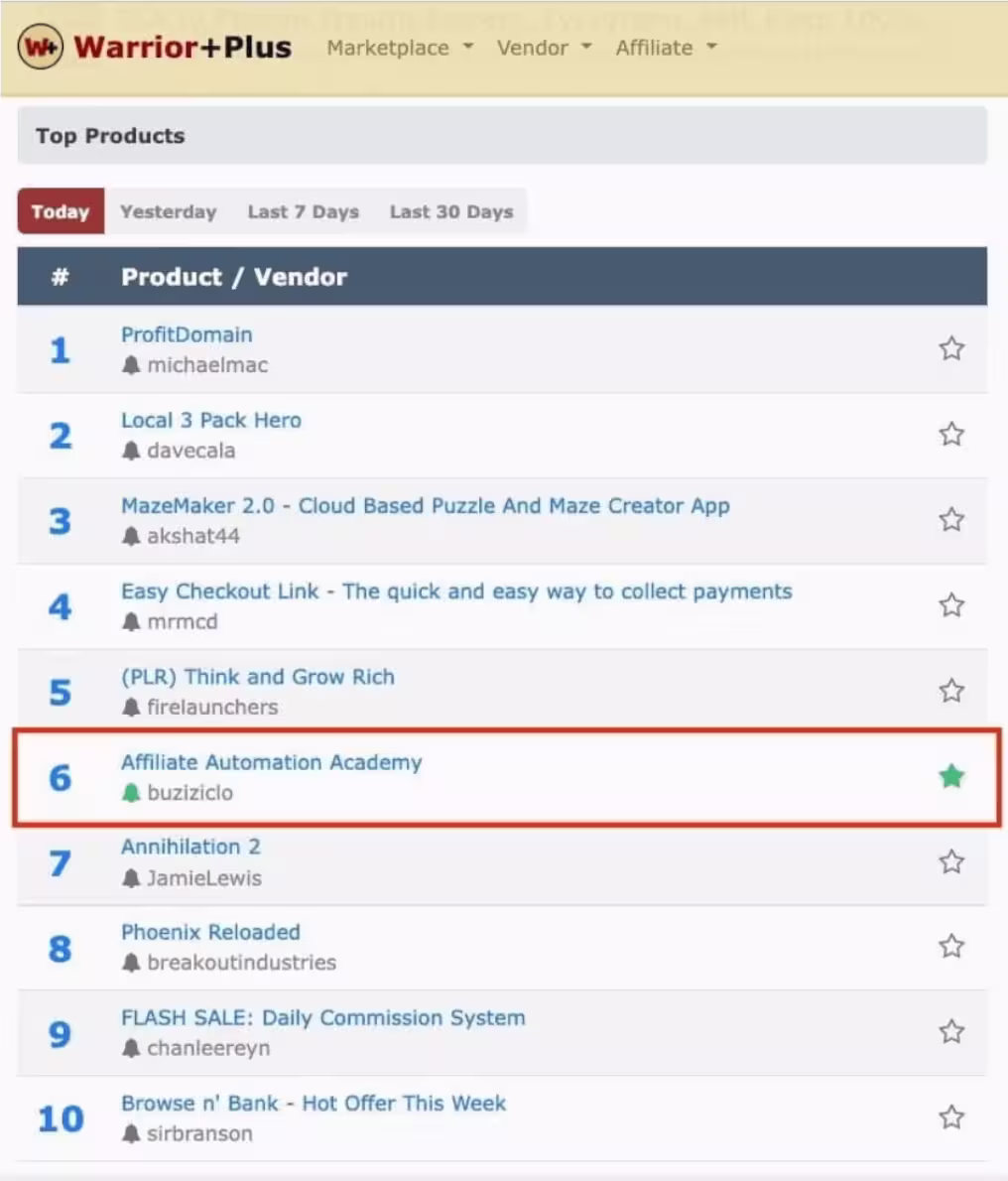
Task: Click vendor name davecala
Action: tap(191, 451)
